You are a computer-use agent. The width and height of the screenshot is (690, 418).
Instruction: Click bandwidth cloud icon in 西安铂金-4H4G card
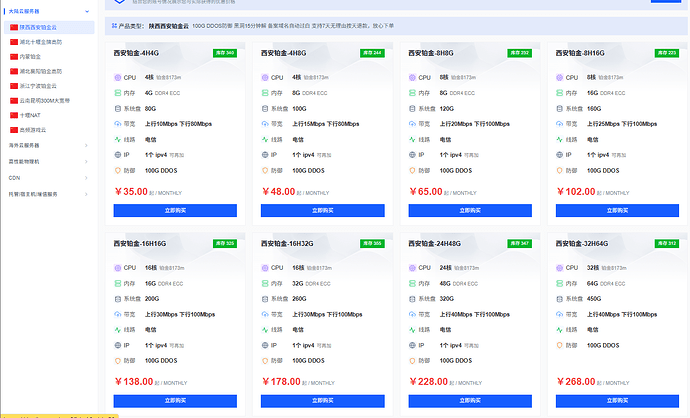[117, 124]
